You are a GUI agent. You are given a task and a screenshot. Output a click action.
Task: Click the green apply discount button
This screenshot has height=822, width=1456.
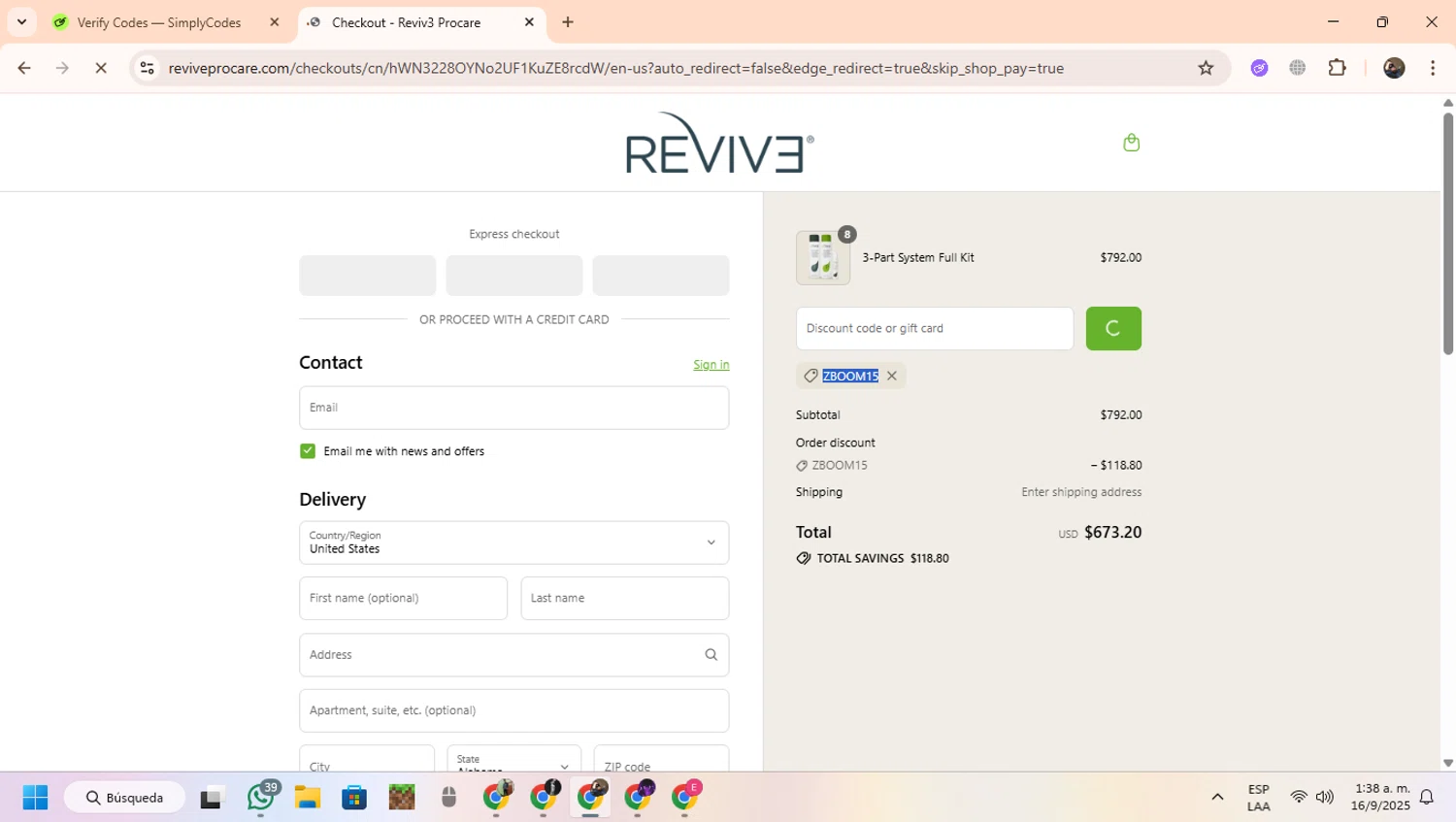tap(1113, 328)
